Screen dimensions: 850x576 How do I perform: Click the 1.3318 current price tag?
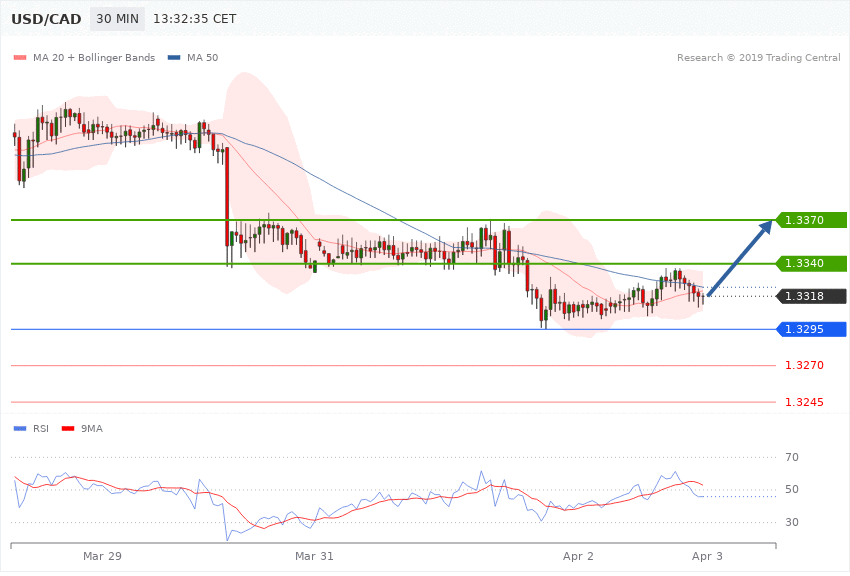(x=812, y=296)
